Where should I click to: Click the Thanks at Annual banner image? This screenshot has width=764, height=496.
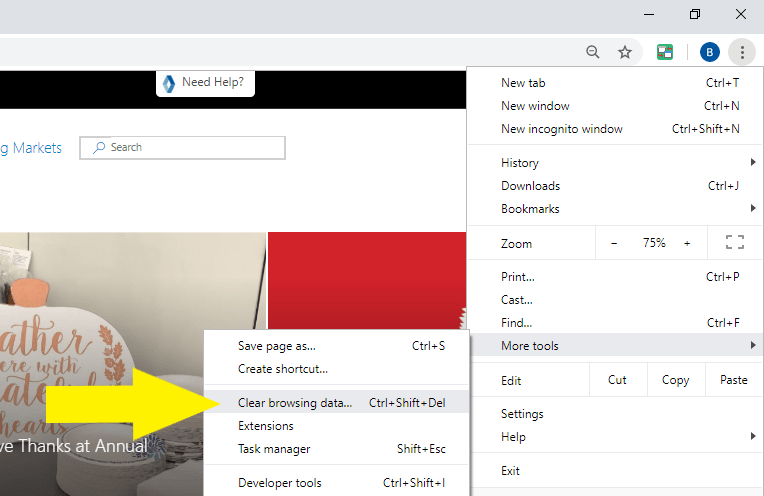[x=133, y=364]
